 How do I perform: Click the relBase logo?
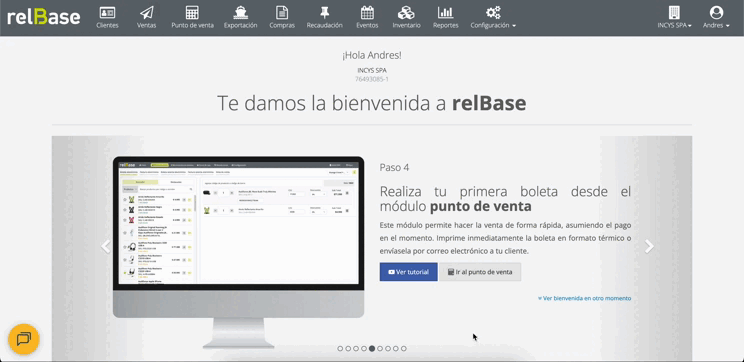pyautogui.click(x=44, y=17)
